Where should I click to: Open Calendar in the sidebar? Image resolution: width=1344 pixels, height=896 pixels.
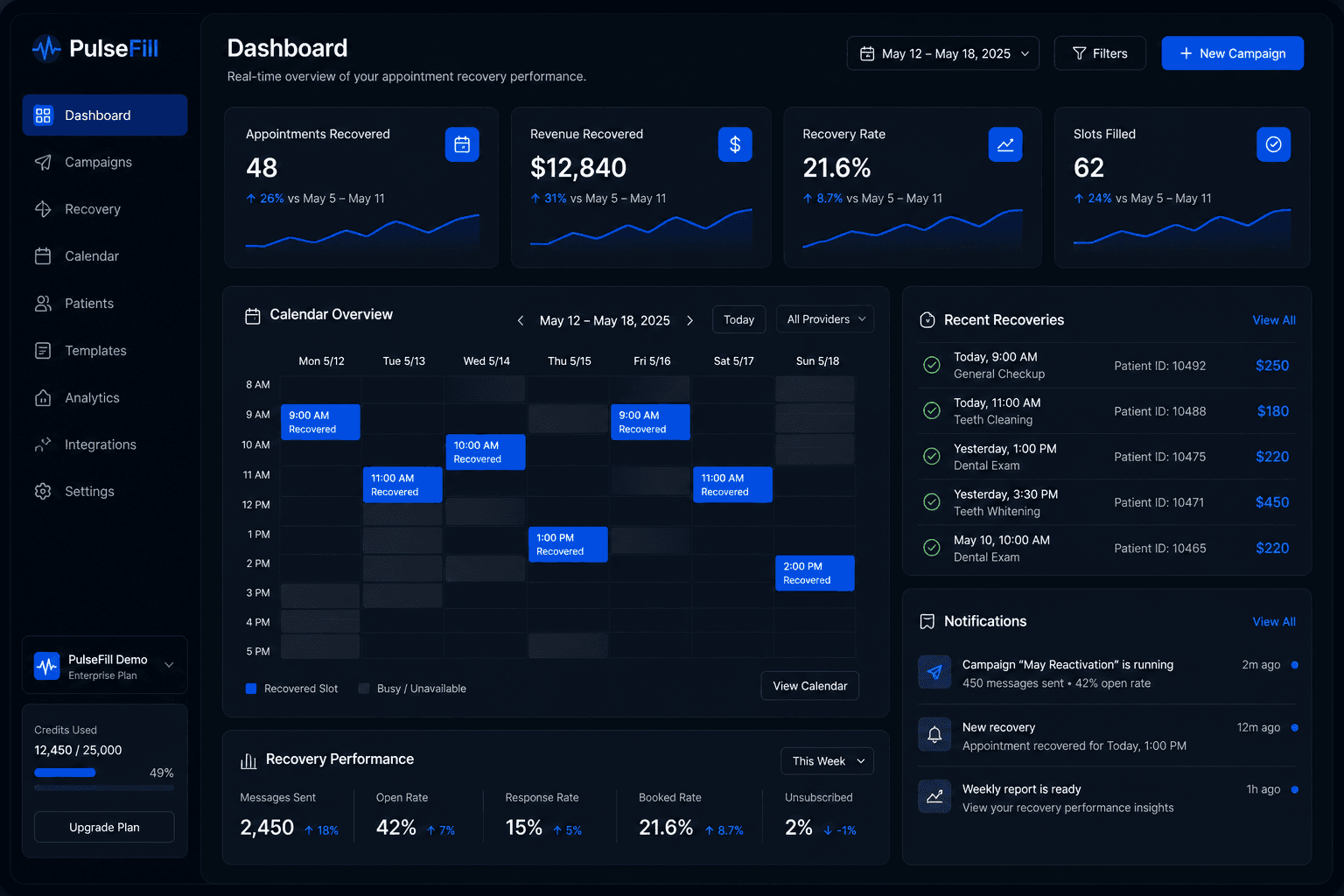click(105, 256)
